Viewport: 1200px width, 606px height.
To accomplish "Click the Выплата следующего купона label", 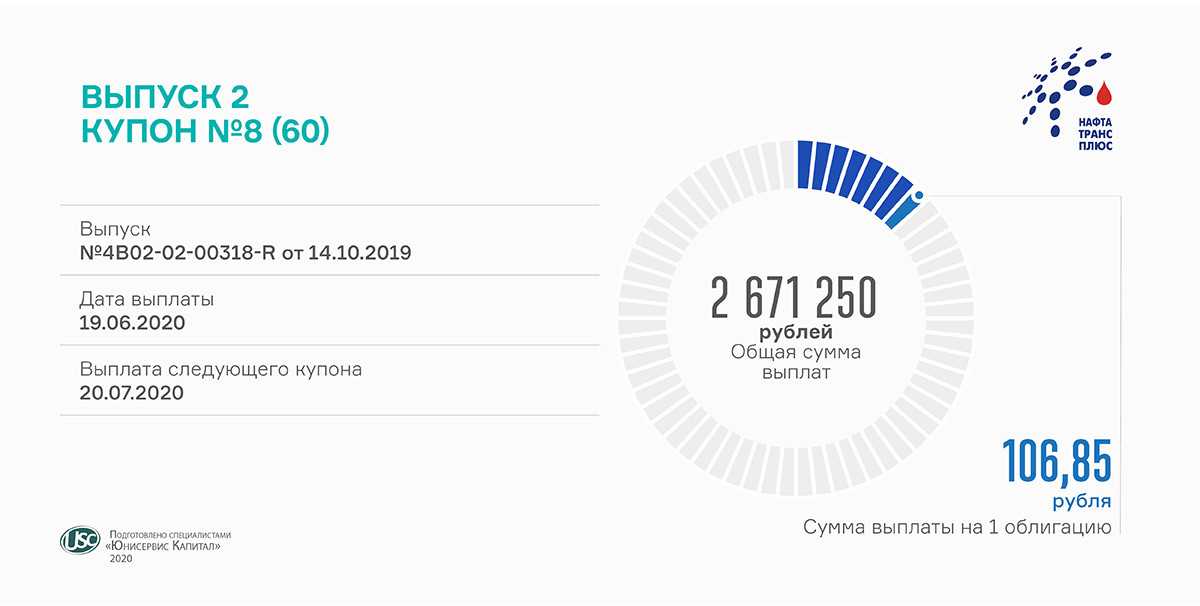I will coord(220,369).
